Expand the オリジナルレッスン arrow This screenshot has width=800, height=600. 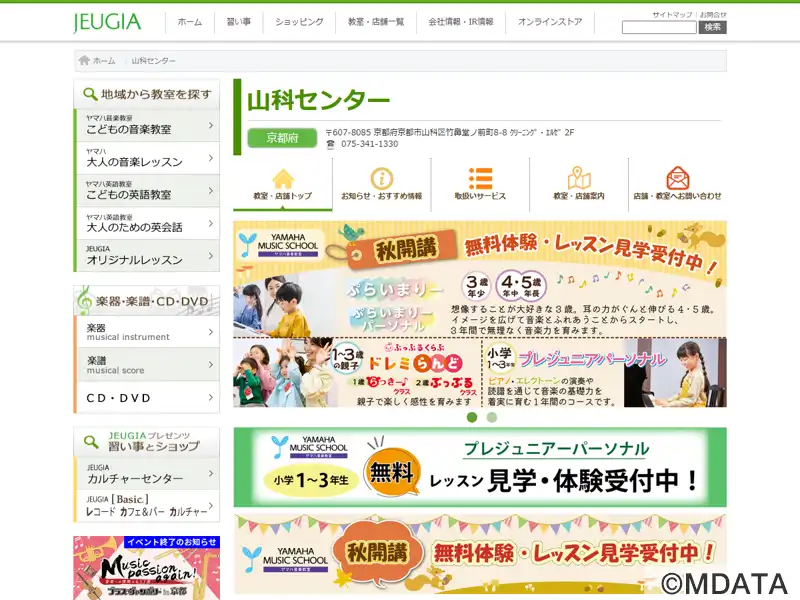(x=211, y=256)
